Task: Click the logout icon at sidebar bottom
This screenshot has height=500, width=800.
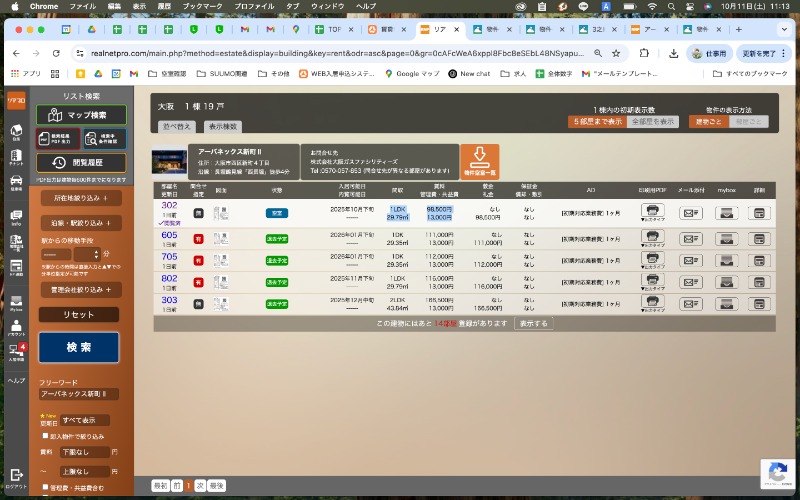Action: coord(16,477)
